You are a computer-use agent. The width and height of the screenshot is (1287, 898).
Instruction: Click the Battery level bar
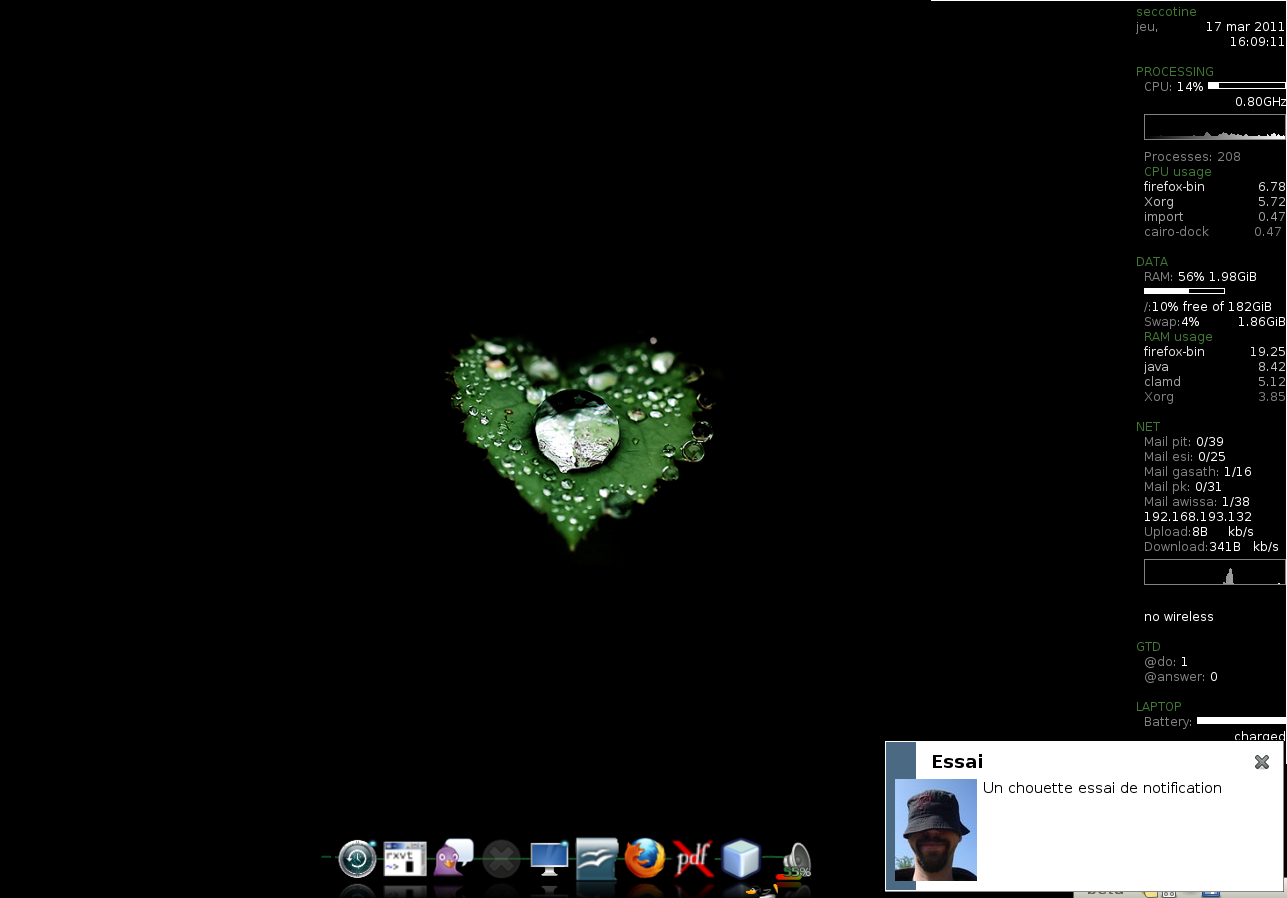pyautogui.click(x=1241, y=720)
